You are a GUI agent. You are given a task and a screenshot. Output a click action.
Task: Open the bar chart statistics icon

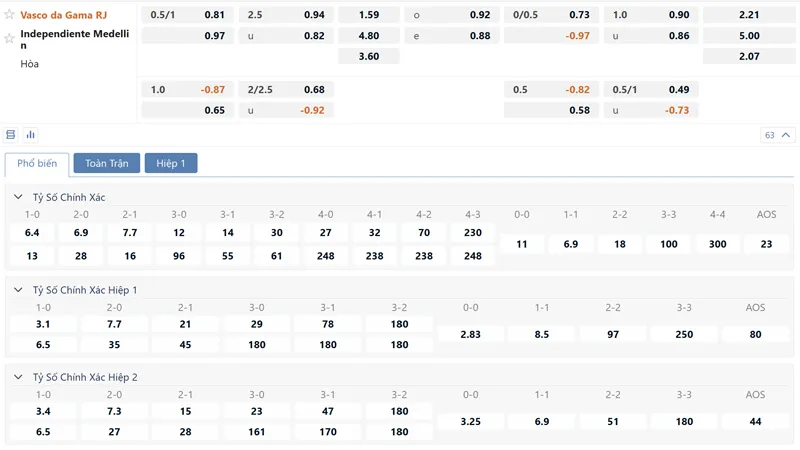31,135
